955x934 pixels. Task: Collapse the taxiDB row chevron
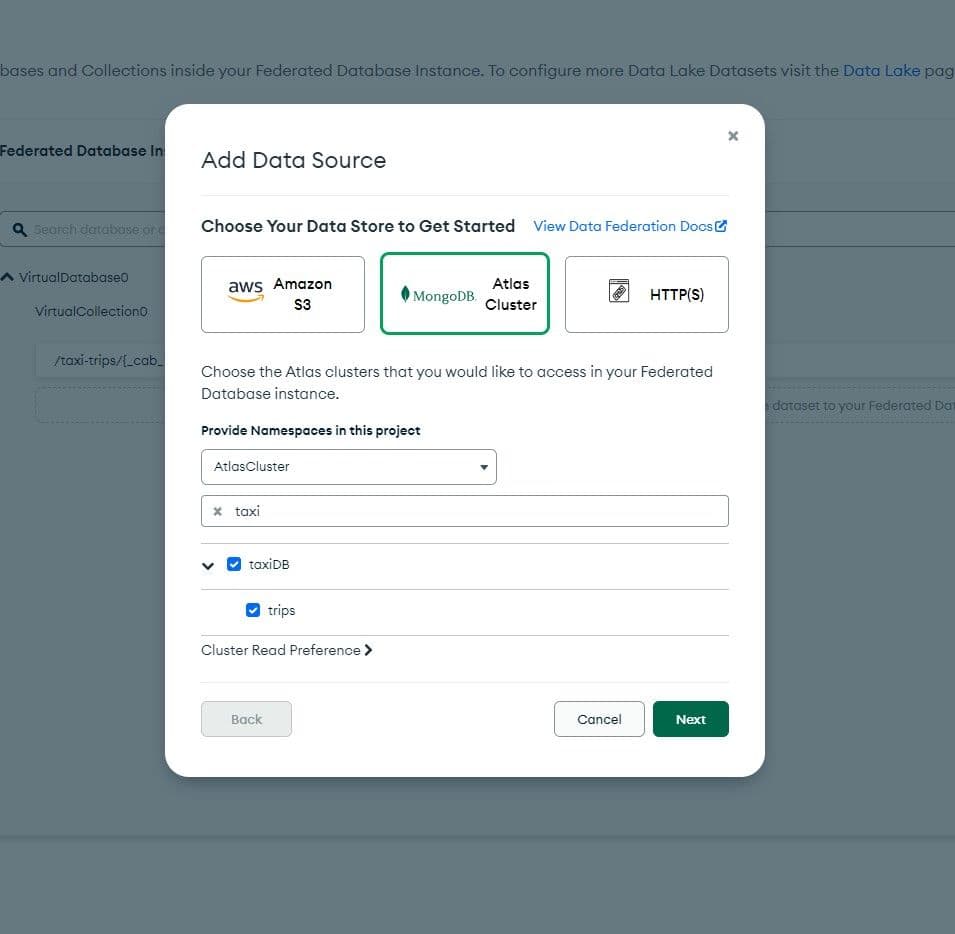tap(208, 566)
